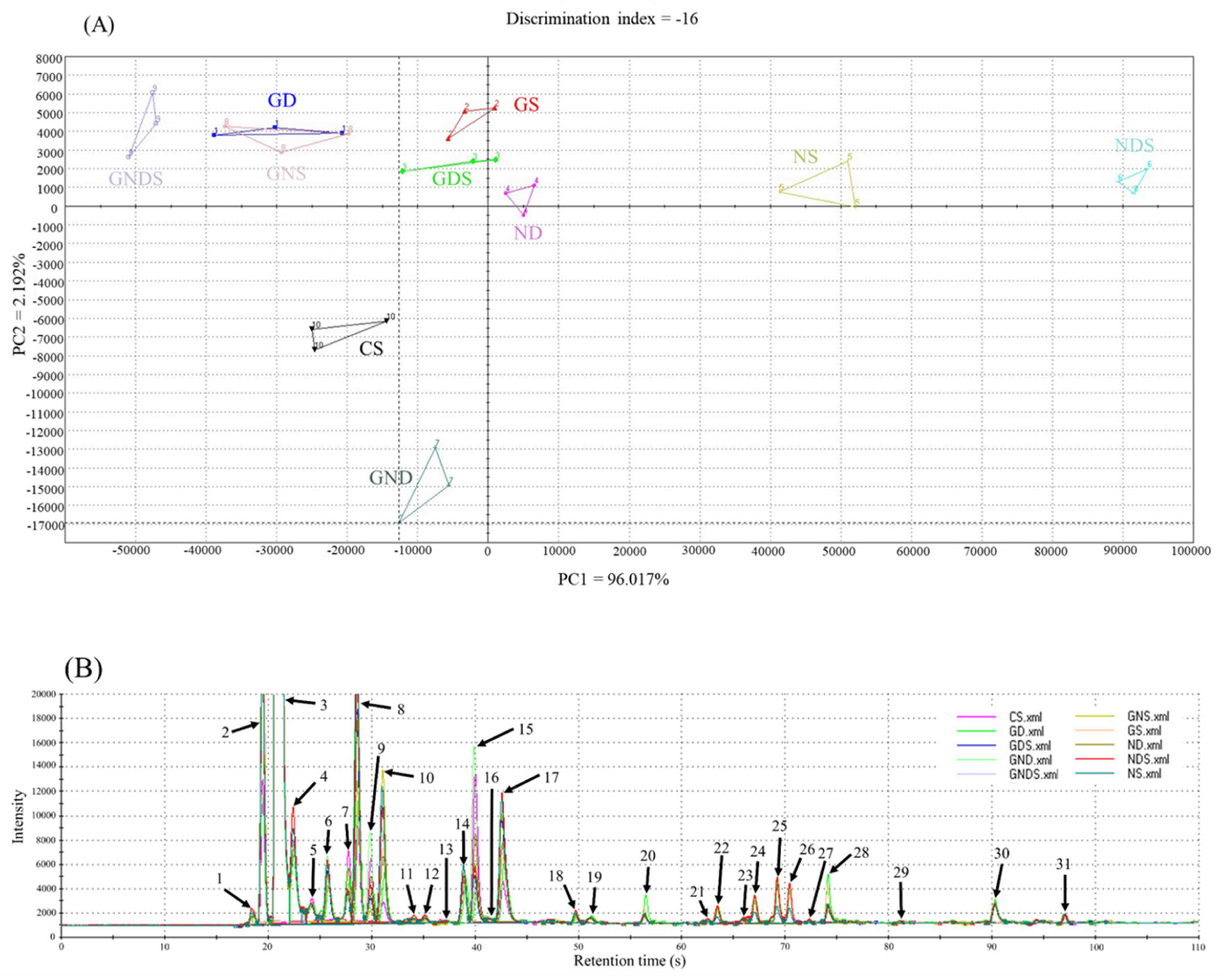
Task: Select the pink GNS cluster label
Action: click(286, 174)
